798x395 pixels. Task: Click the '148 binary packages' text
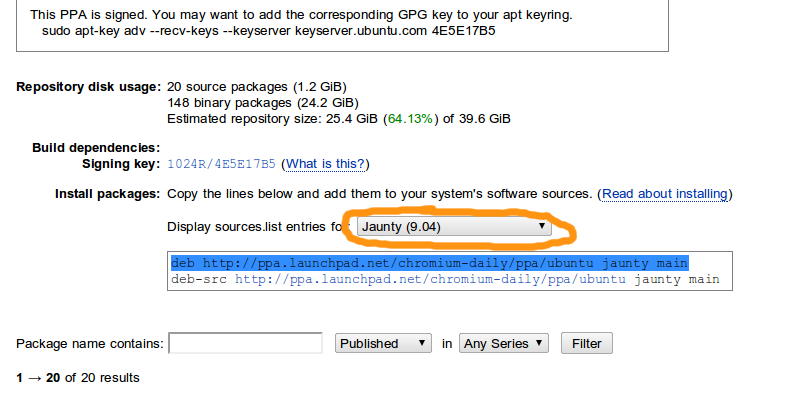coord(230,103)
